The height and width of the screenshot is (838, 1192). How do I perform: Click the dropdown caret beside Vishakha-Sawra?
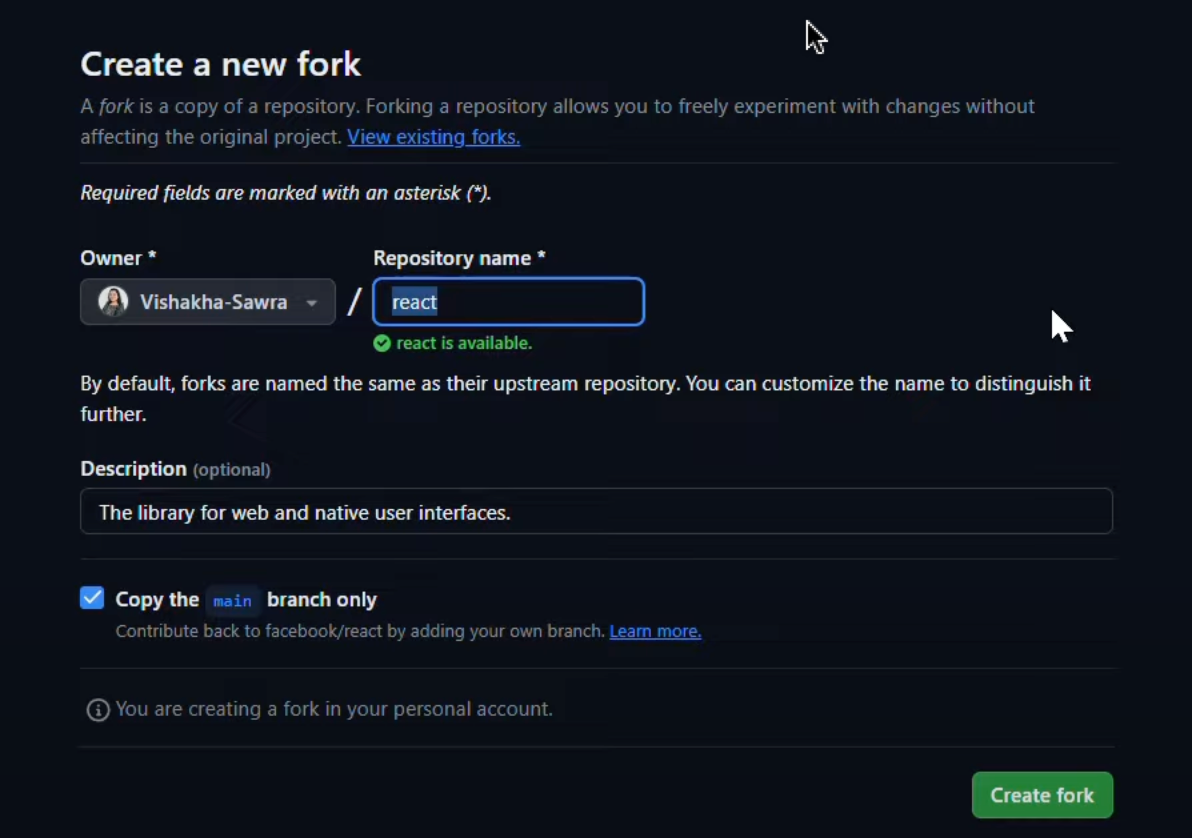311,302
